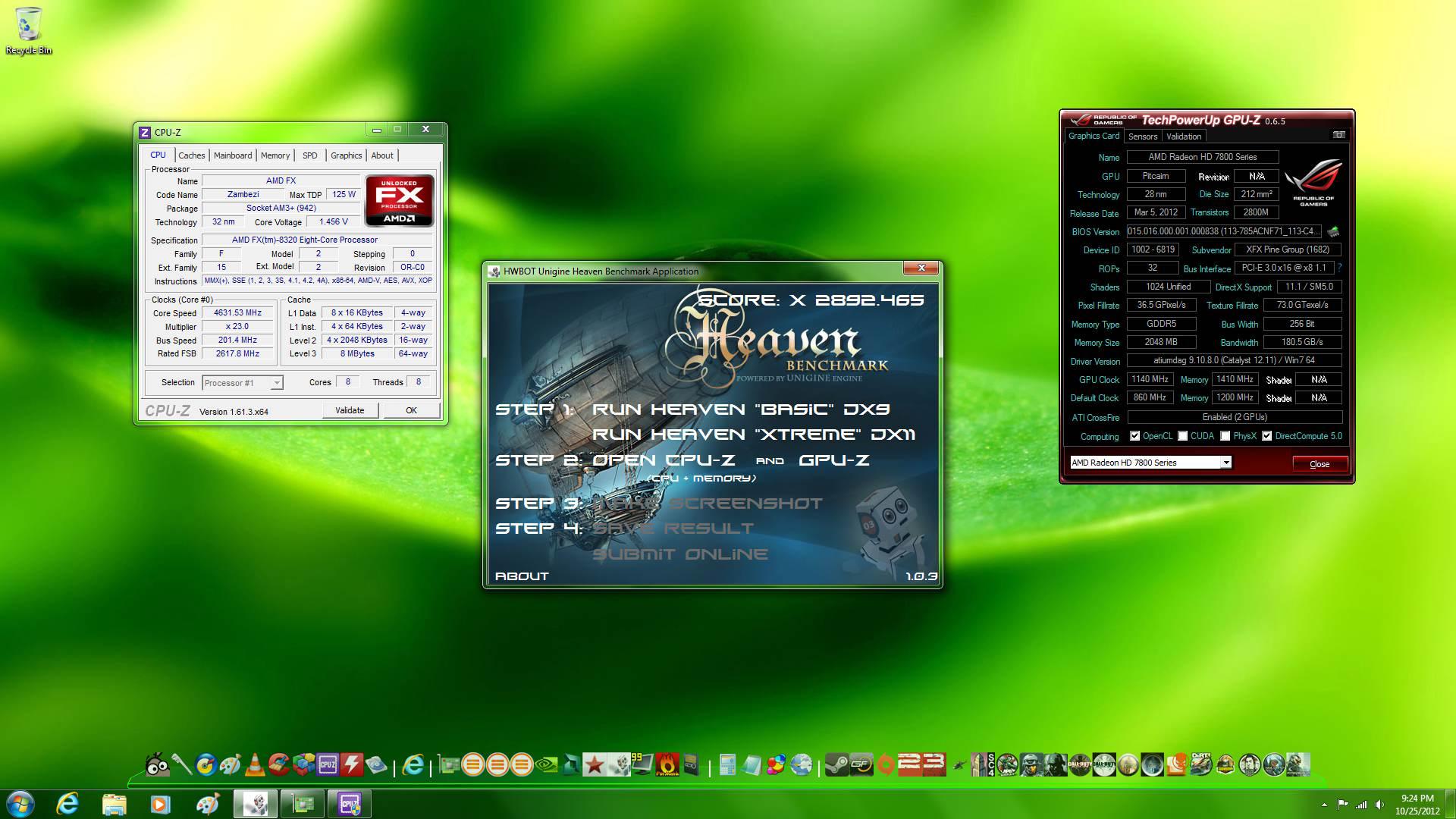Click the GPU name field AMD Radeon HD 7800 Series
1456x819 pixels.
pyautogui.click(x=1203, y=157)
